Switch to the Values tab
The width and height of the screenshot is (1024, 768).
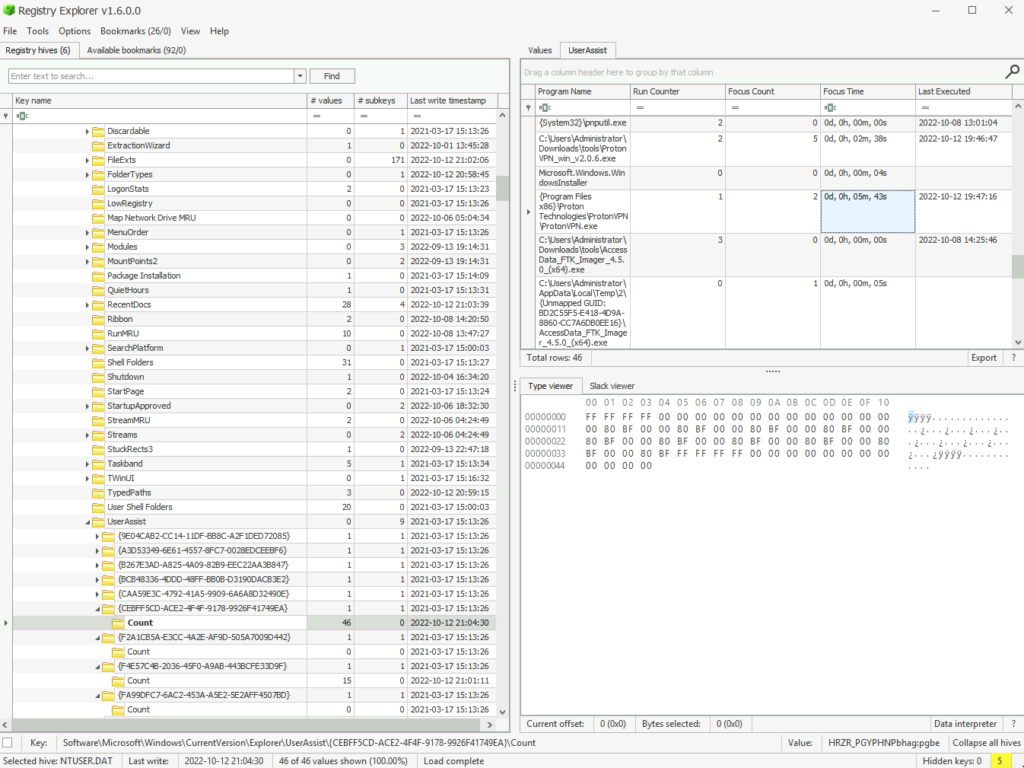pos(539,50)
